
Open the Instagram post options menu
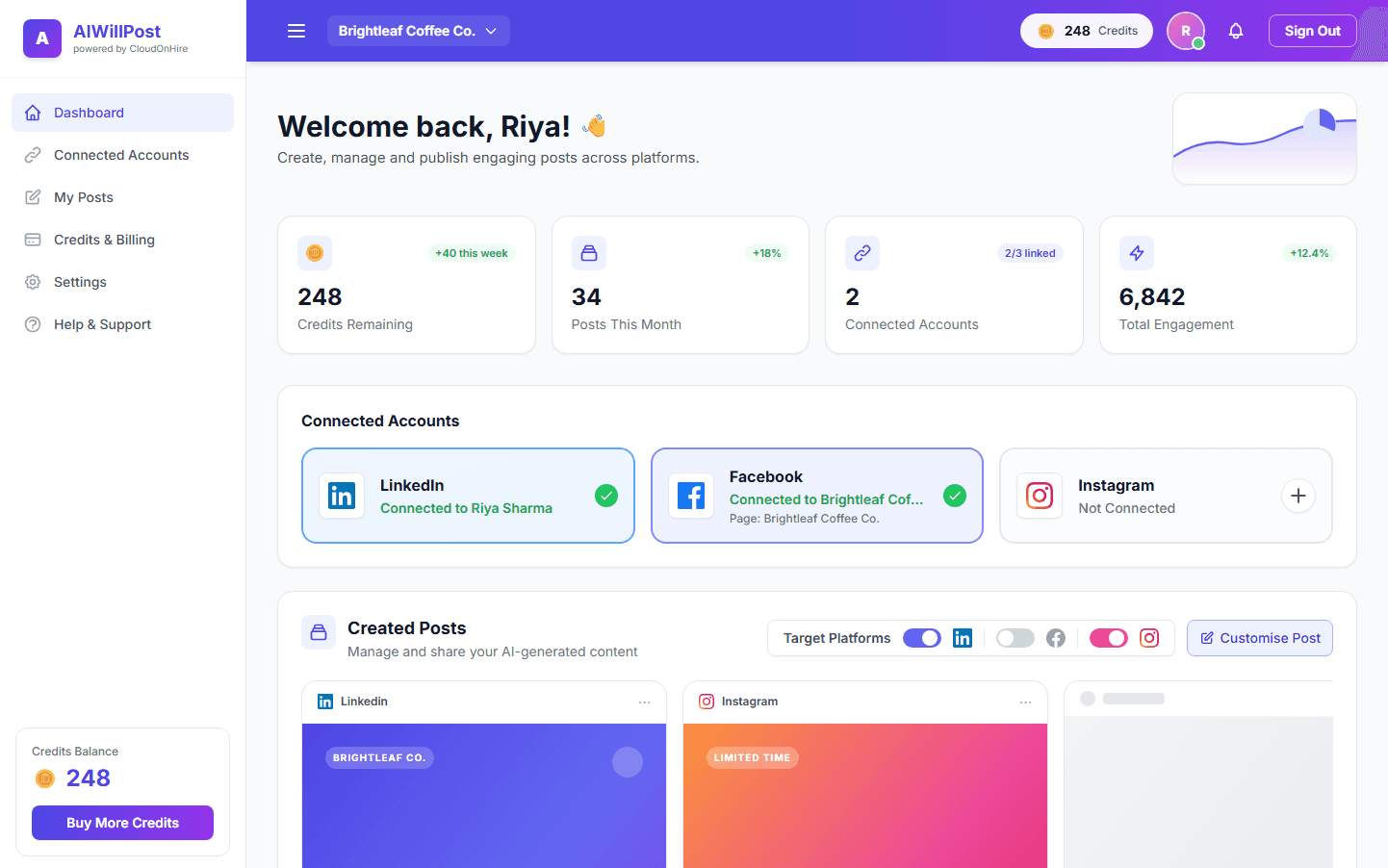coord(1026,702)
